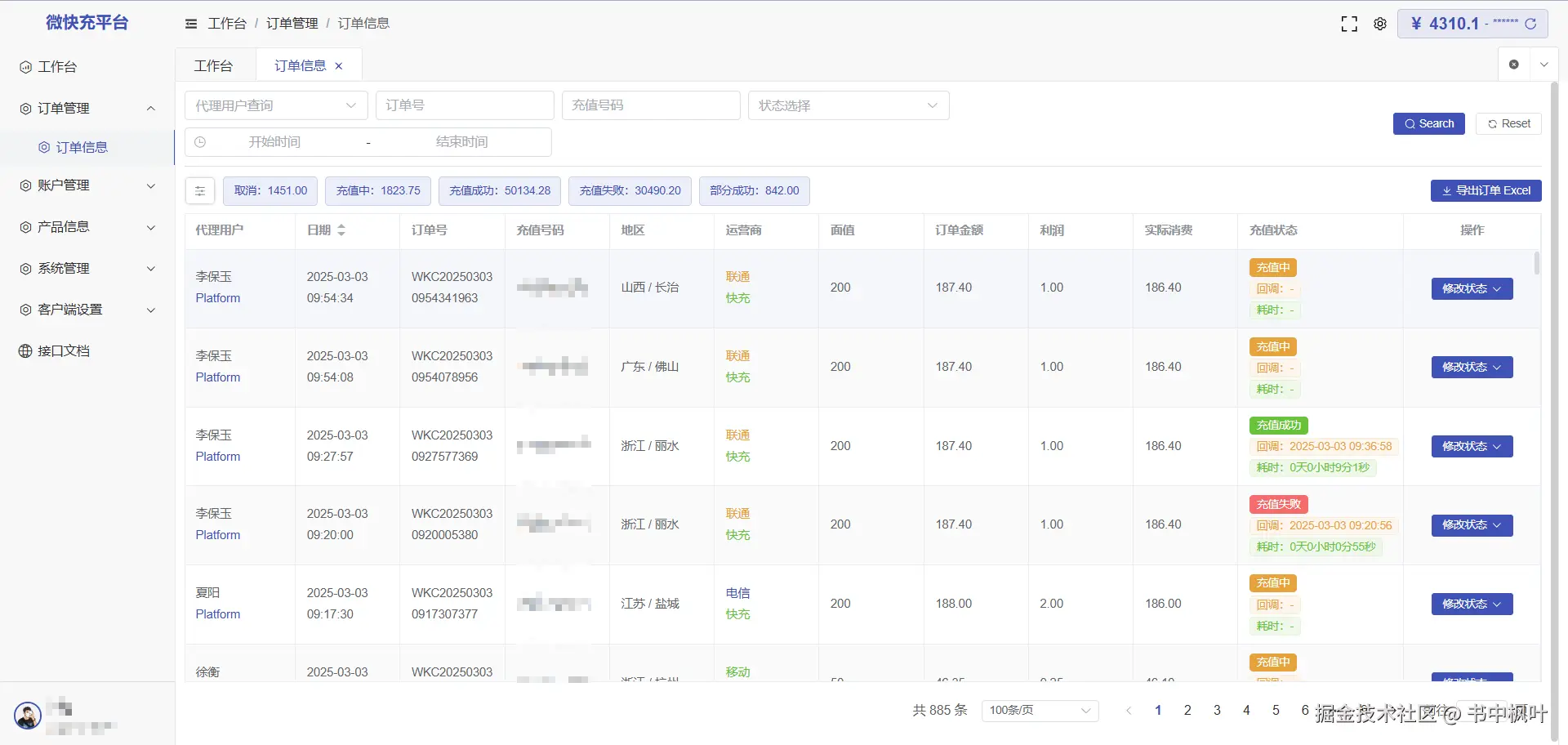
Task: Expand the tab list chevron menu
Action: pos(1543,65)
